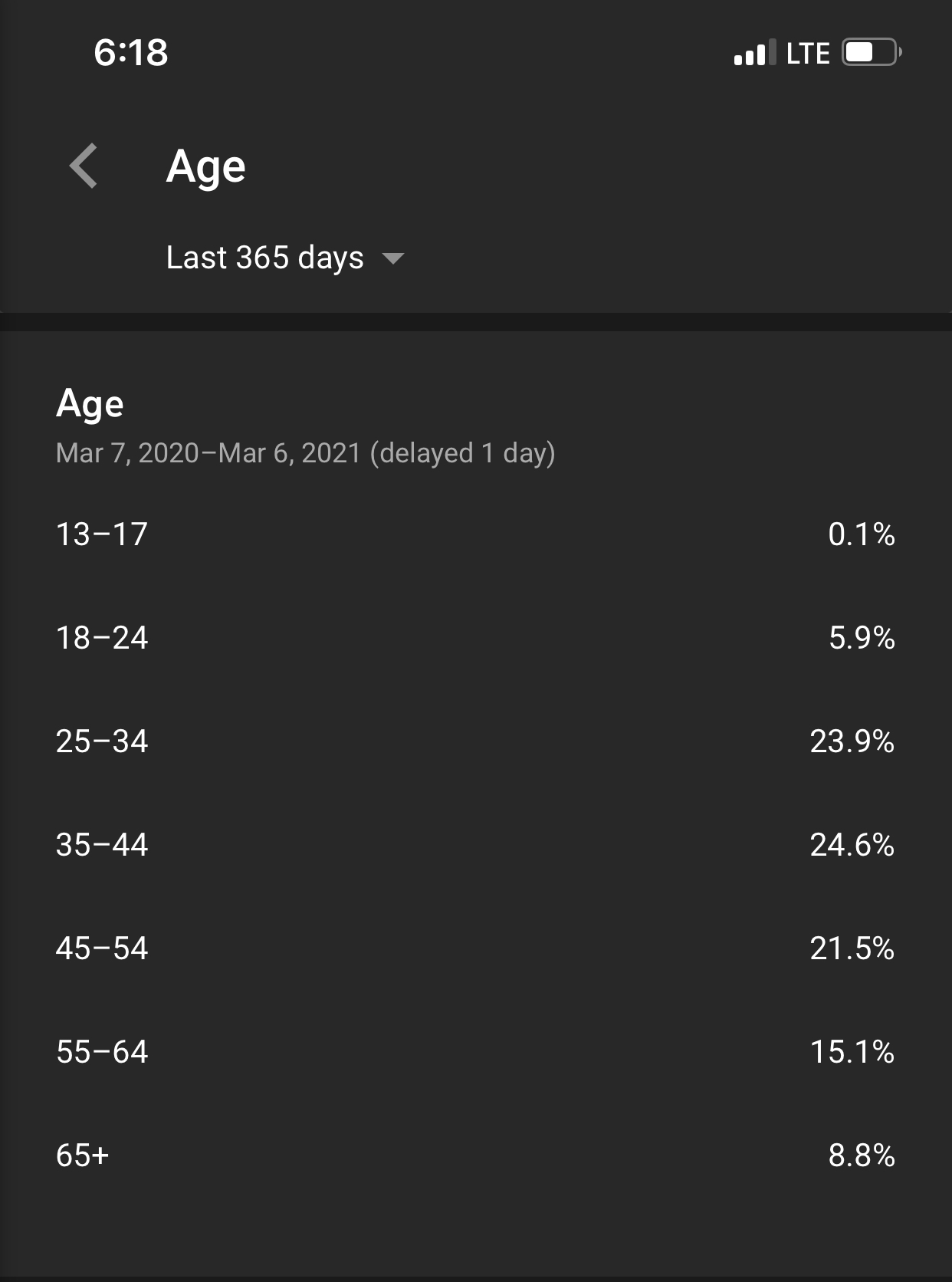This screenshot has width=952, height=1282.
Task: Tap the Age section heading above dates
Action: coord(90,403)
